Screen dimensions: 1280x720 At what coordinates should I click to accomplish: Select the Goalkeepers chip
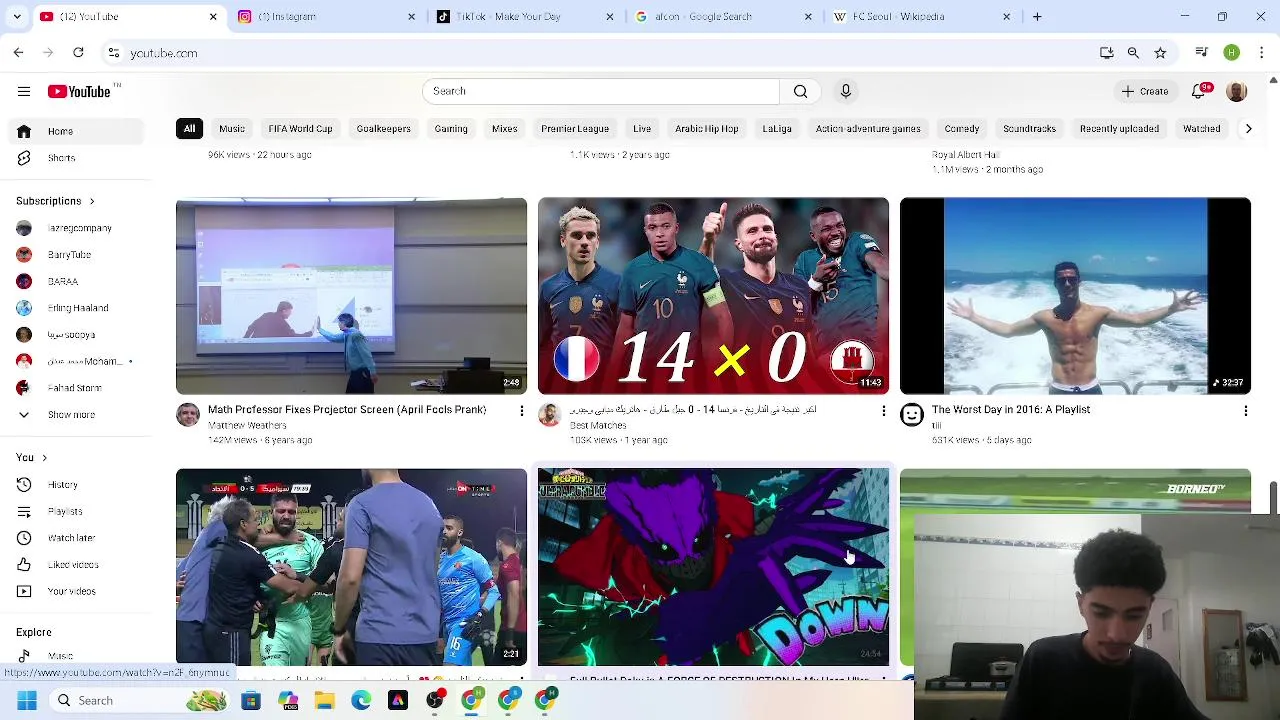(384, 129)
